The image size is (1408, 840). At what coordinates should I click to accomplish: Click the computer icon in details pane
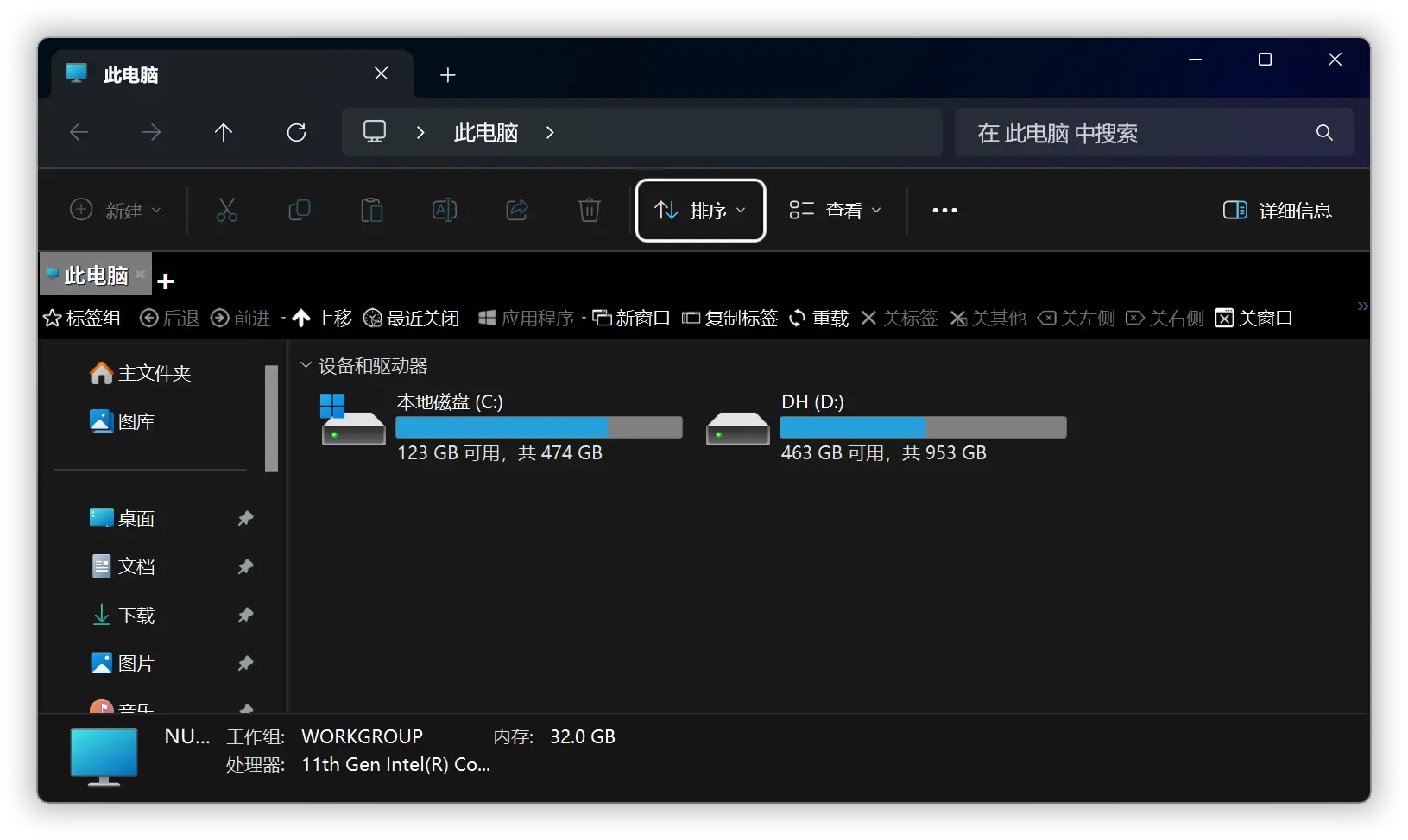[x=104, y=757]
